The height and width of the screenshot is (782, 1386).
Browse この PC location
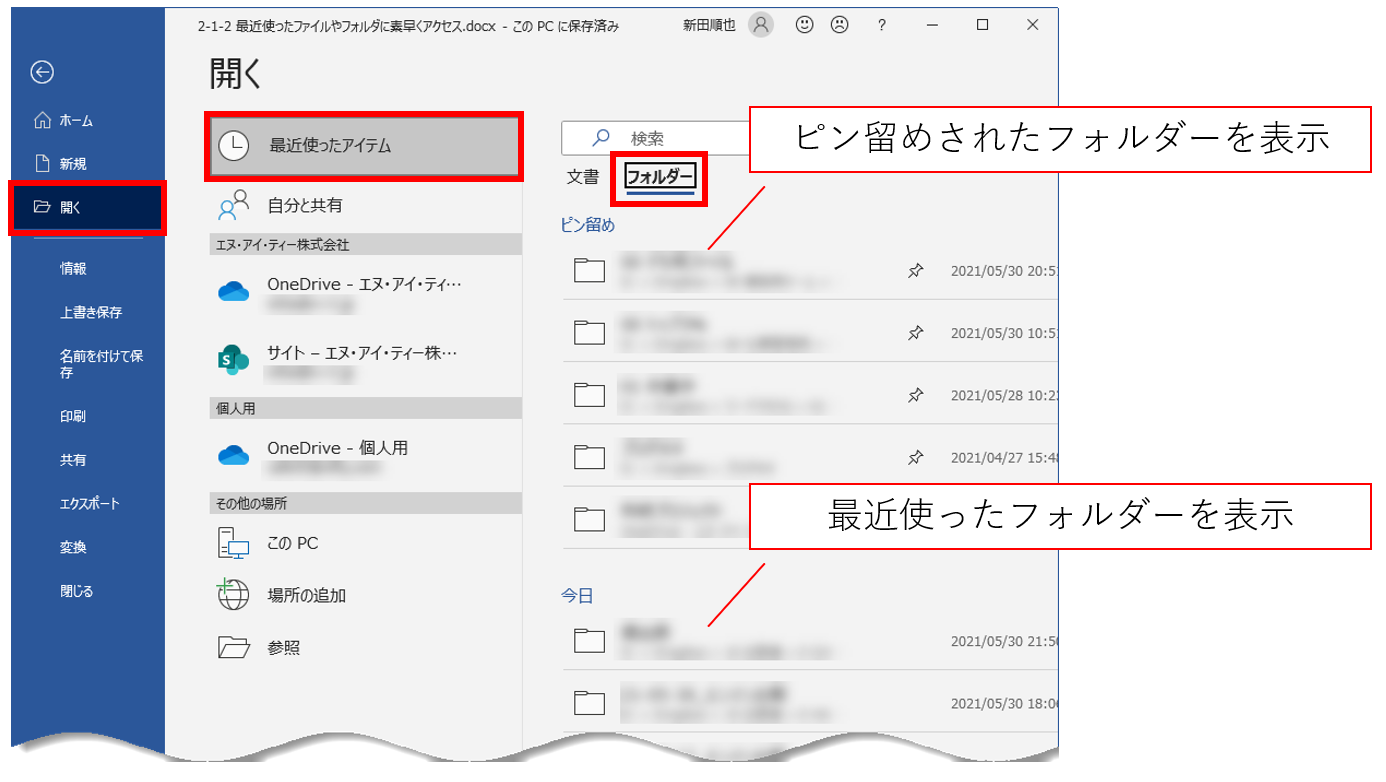(x=292, y=543)
